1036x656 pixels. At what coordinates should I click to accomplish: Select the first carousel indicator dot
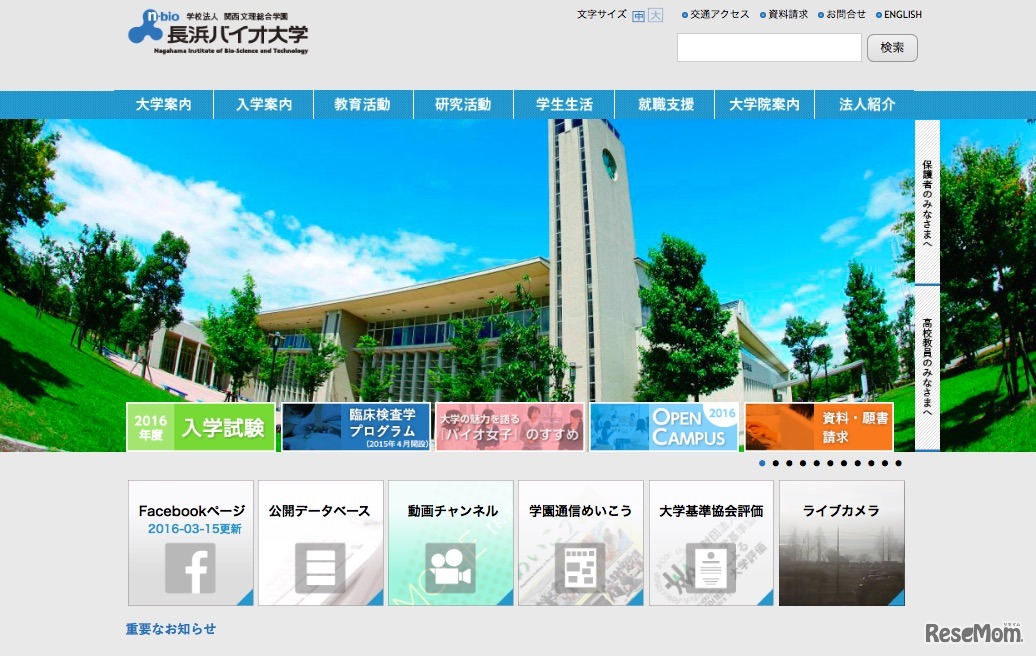click(763, 463)
